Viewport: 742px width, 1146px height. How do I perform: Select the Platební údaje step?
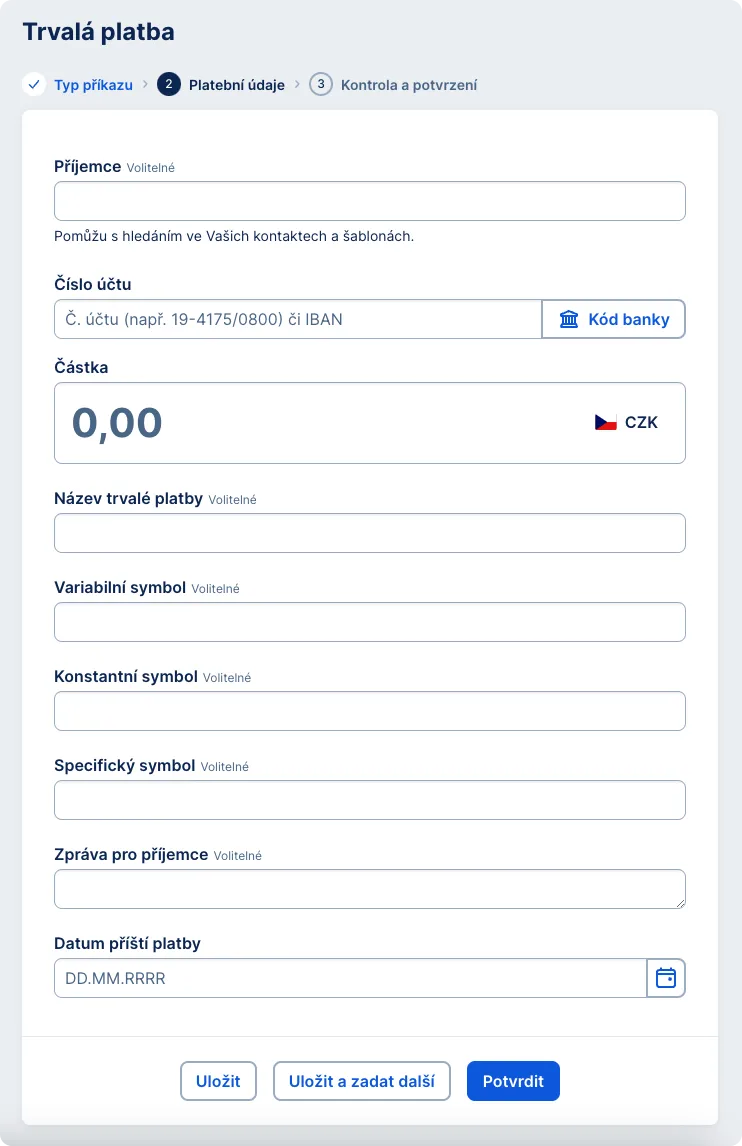coord(236,85)
